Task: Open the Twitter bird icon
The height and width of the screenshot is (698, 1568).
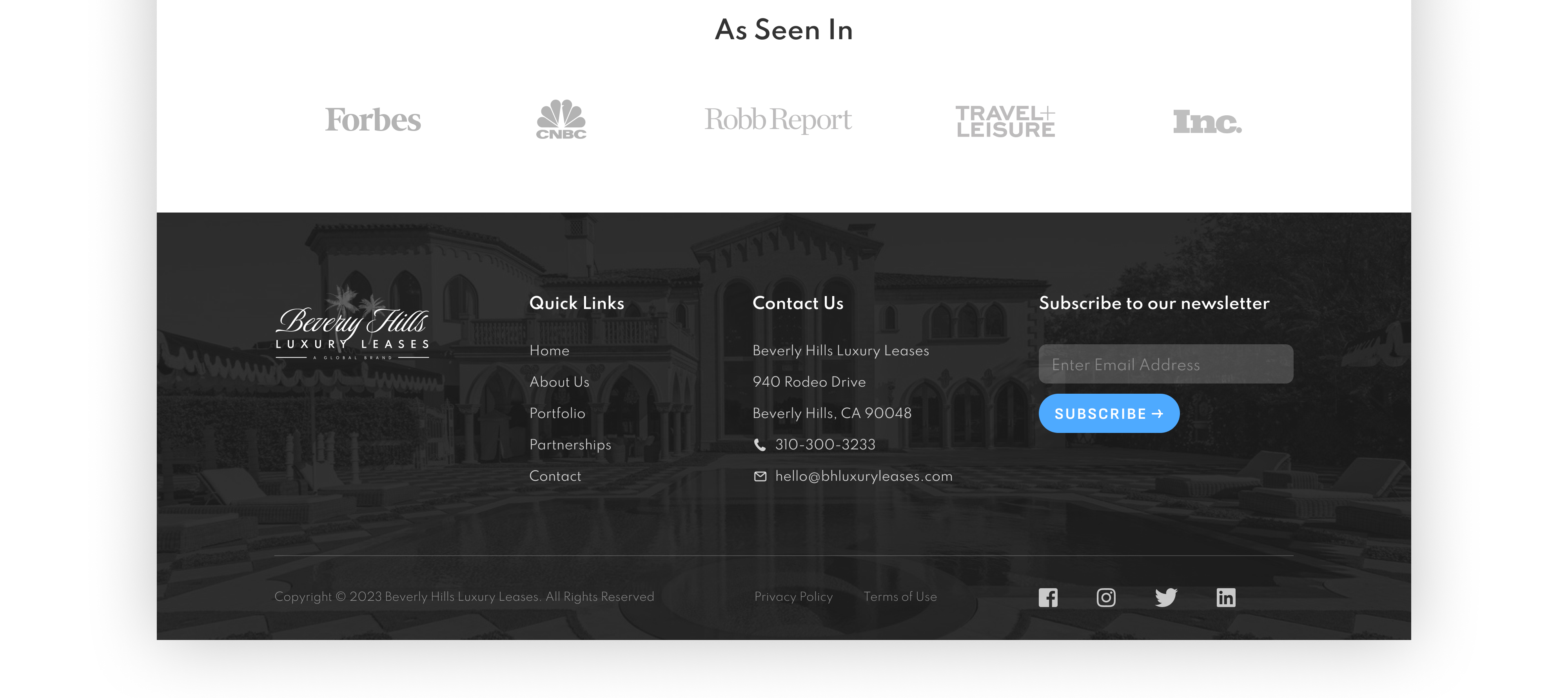Action: point(1166,598)
